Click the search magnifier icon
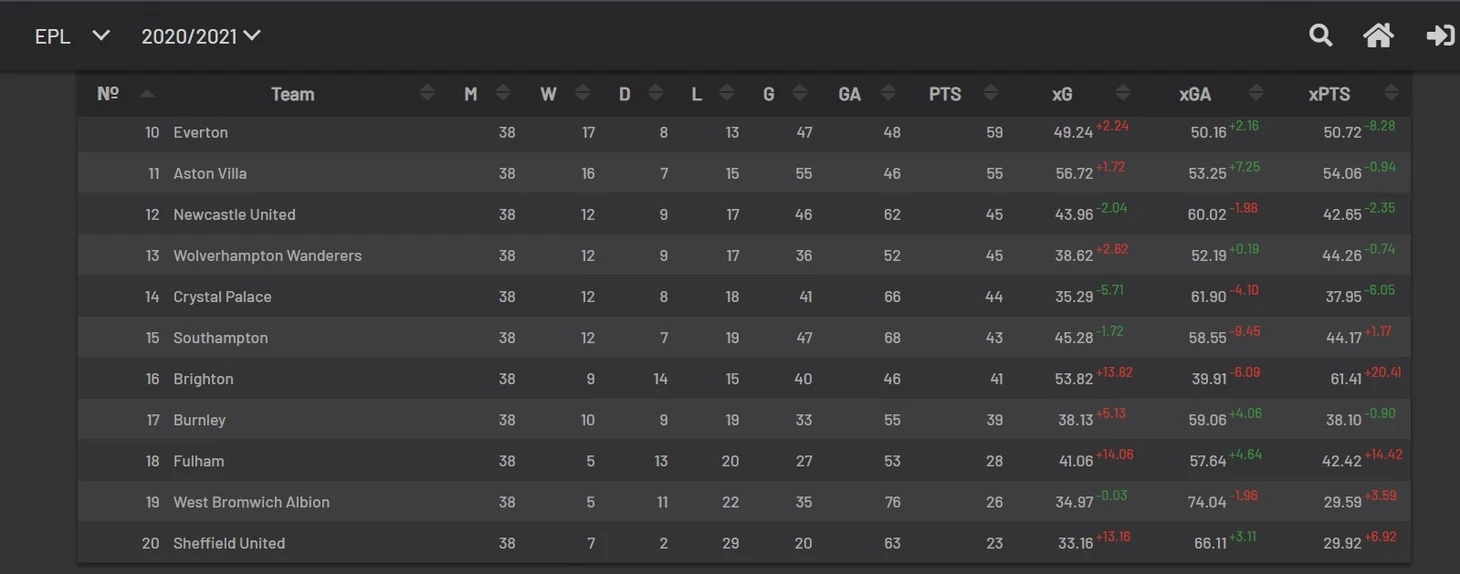The width and height of the screenshot is (1460, 574). 1320,36
